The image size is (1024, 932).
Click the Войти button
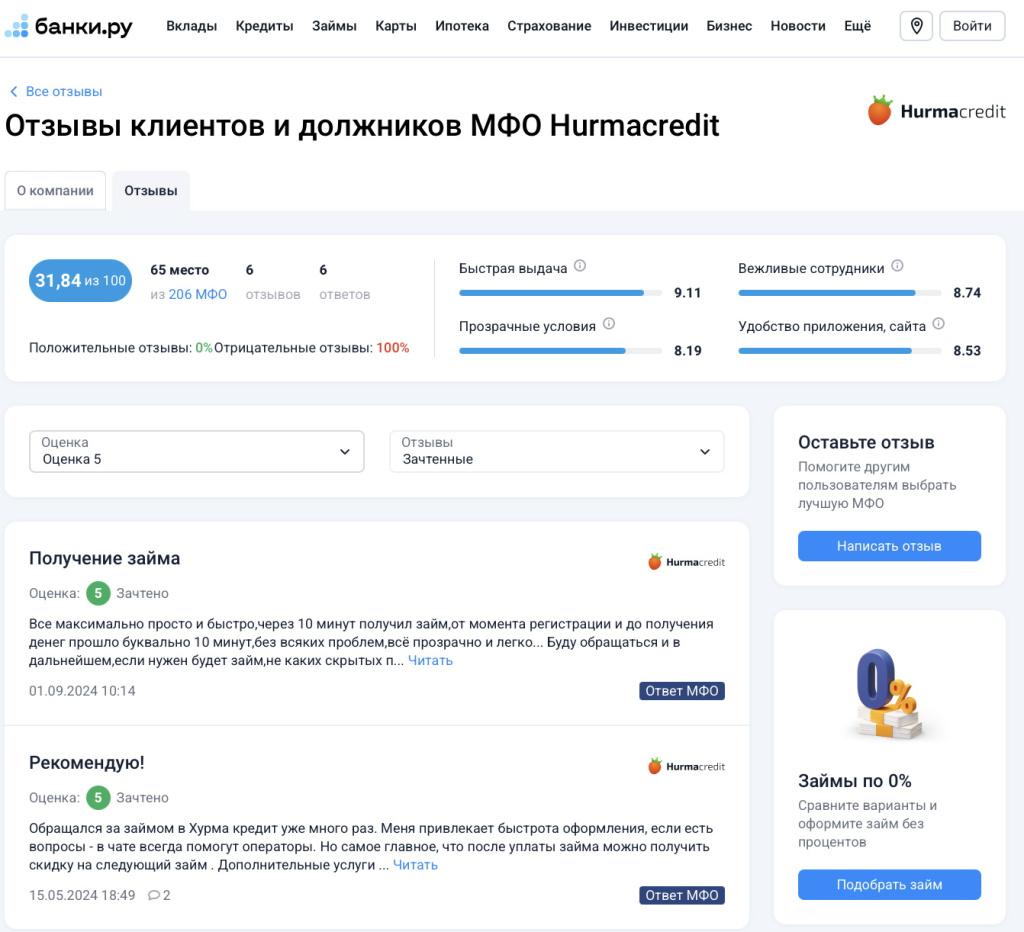tap(972, 26)
